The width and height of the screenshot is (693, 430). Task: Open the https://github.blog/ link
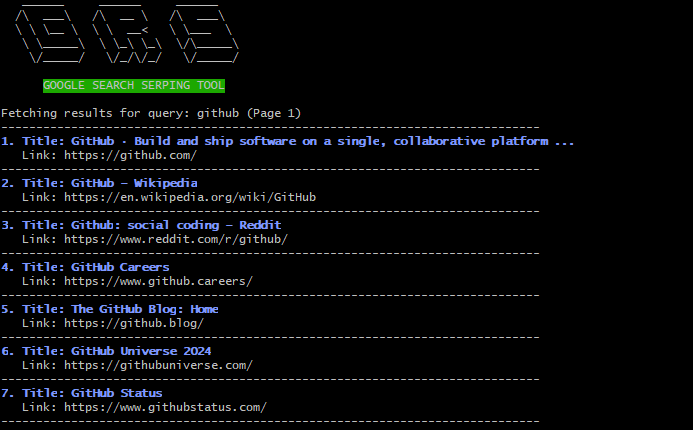coord(134,323)
